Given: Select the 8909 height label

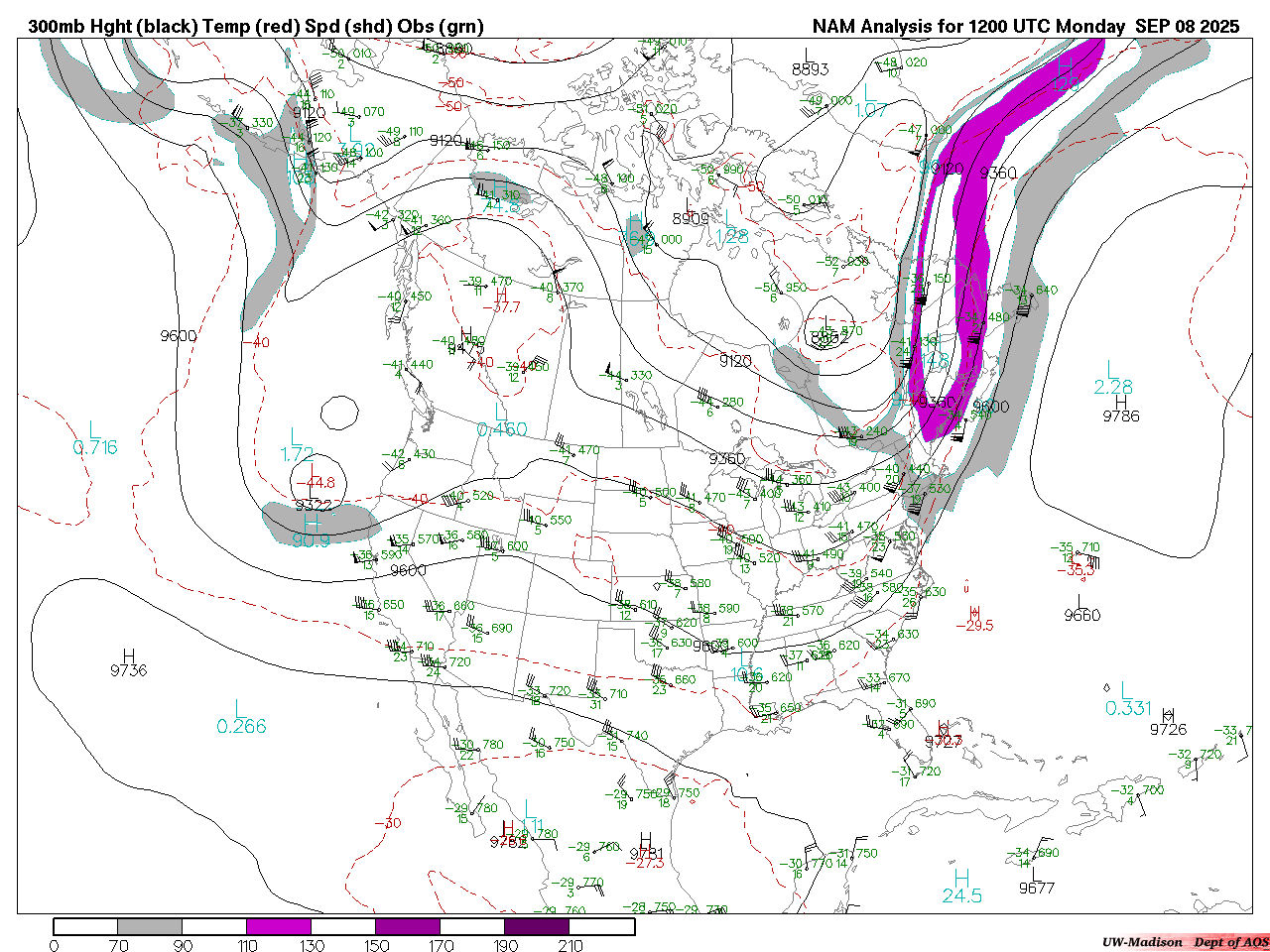Looking at the screenshot, I should (691, 218).
